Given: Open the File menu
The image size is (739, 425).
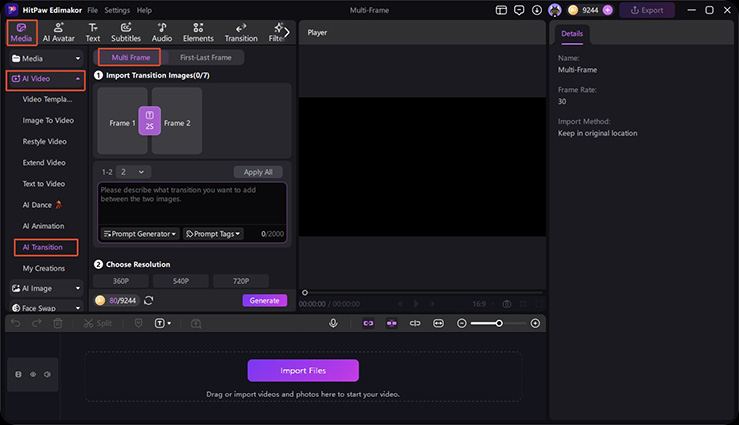Looking at the screenshot, I should [x=92, y=10].
